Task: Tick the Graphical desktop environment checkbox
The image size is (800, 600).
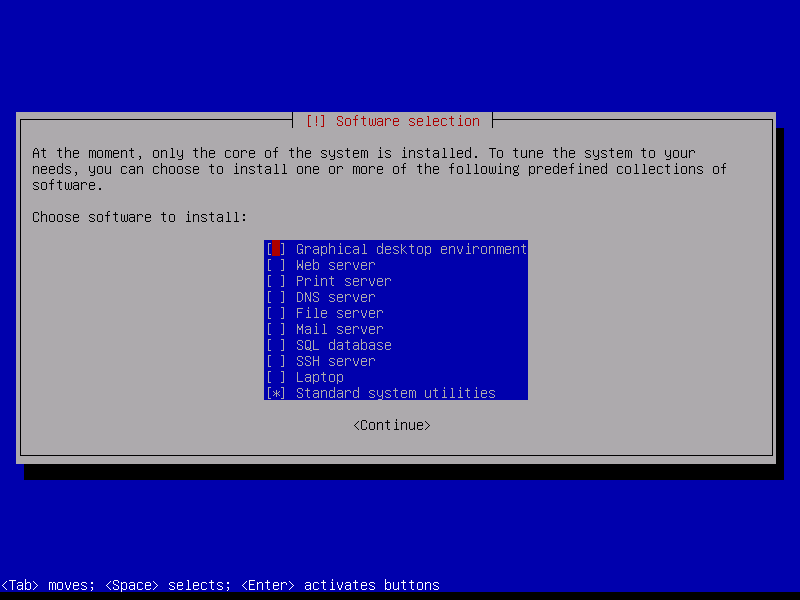Action: [x=276, y=249]
